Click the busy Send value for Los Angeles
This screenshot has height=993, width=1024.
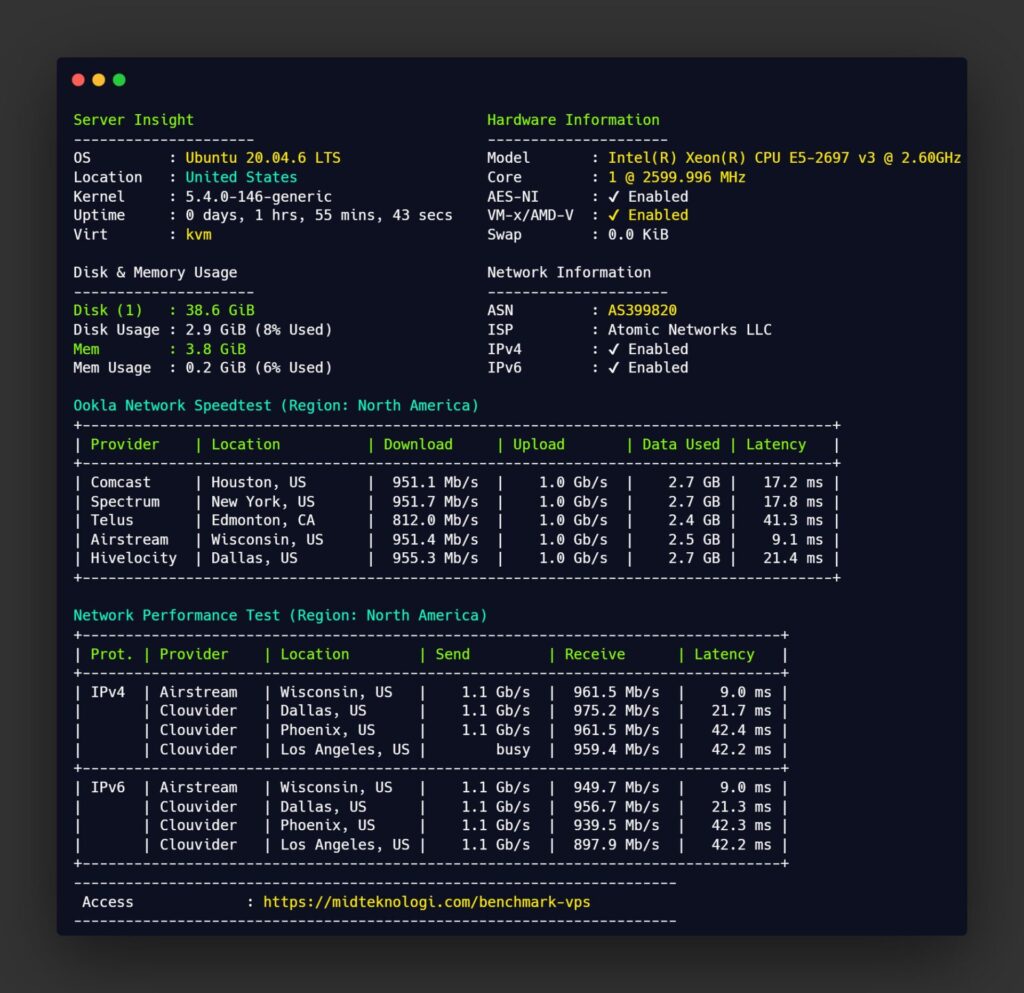512,750
